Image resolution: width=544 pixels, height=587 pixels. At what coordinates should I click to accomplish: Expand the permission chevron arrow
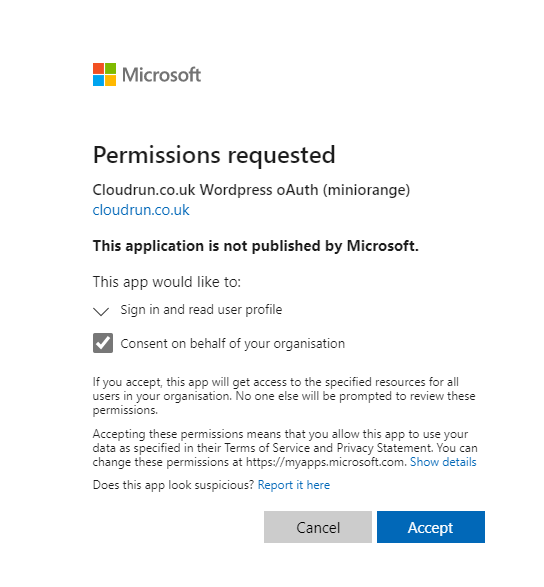(101, 311)
